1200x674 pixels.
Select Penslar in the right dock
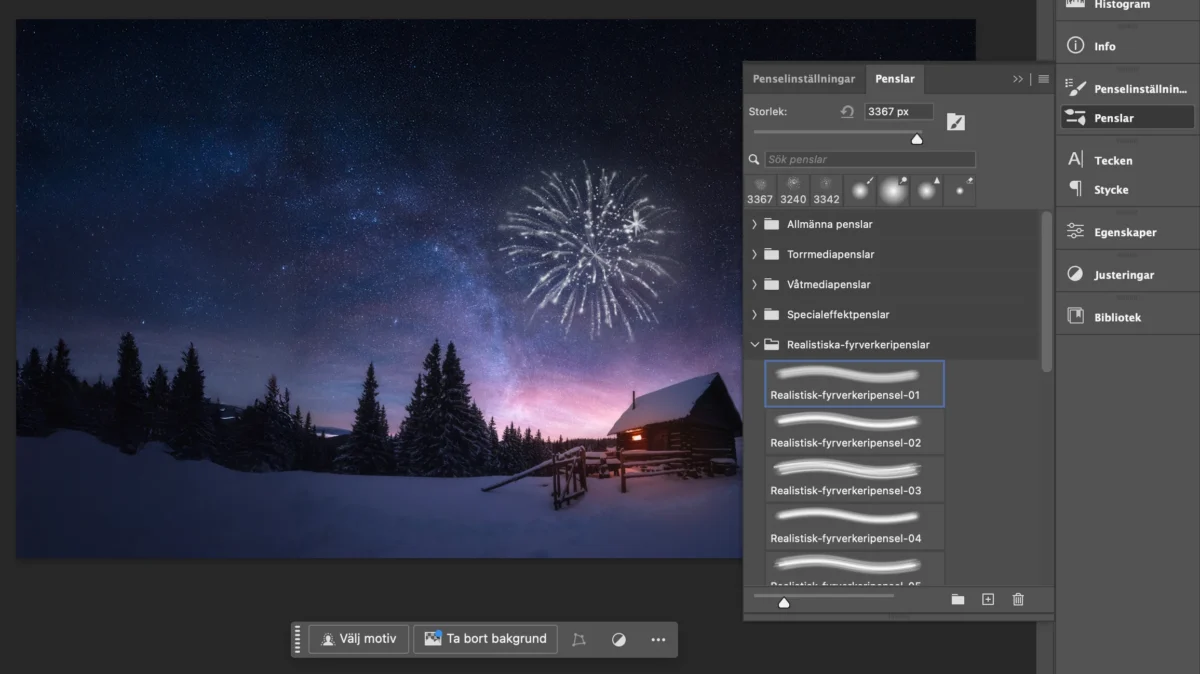tap(1127, 118)
